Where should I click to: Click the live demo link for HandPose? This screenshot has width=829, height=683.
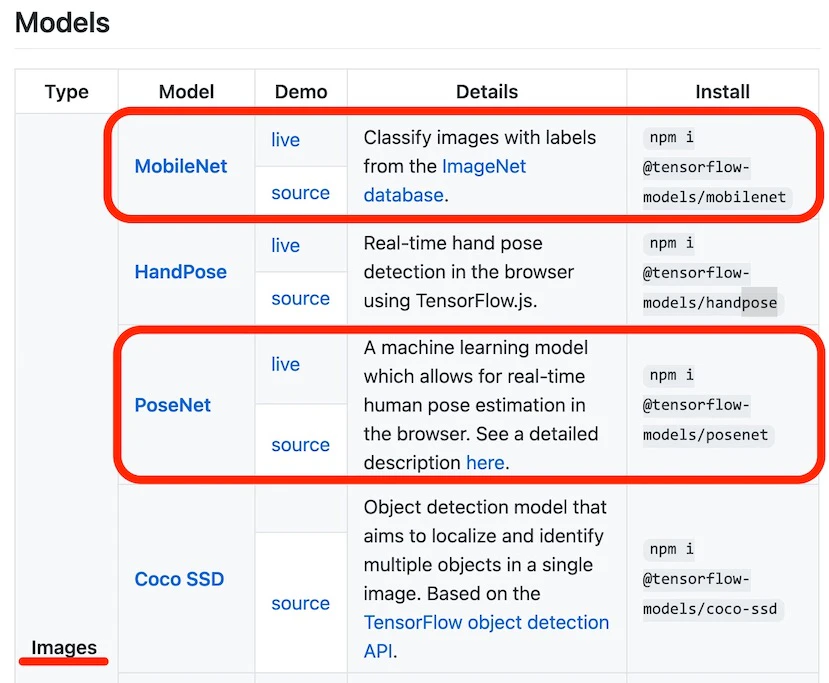click(x=285, y=245)
